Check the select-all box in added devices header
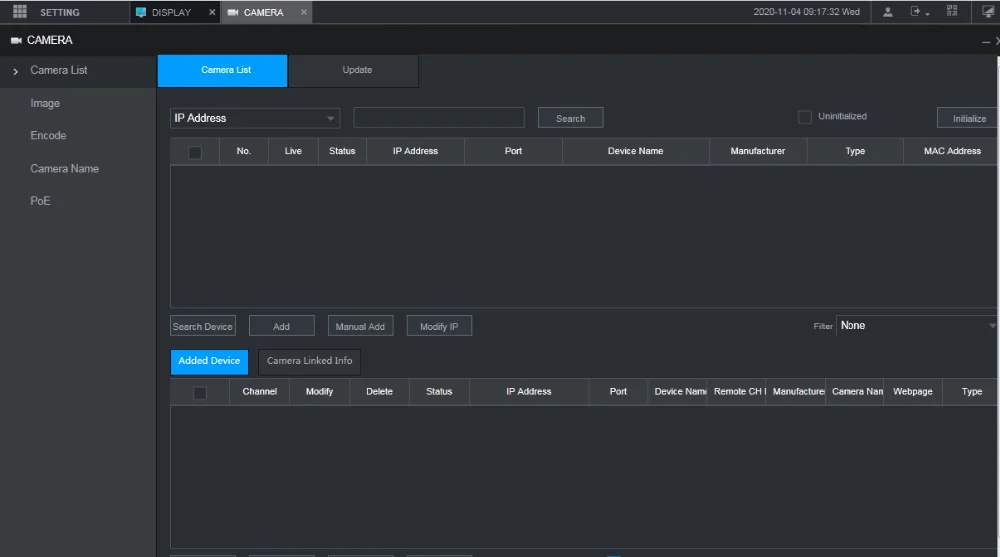 [x=200, y=392]
